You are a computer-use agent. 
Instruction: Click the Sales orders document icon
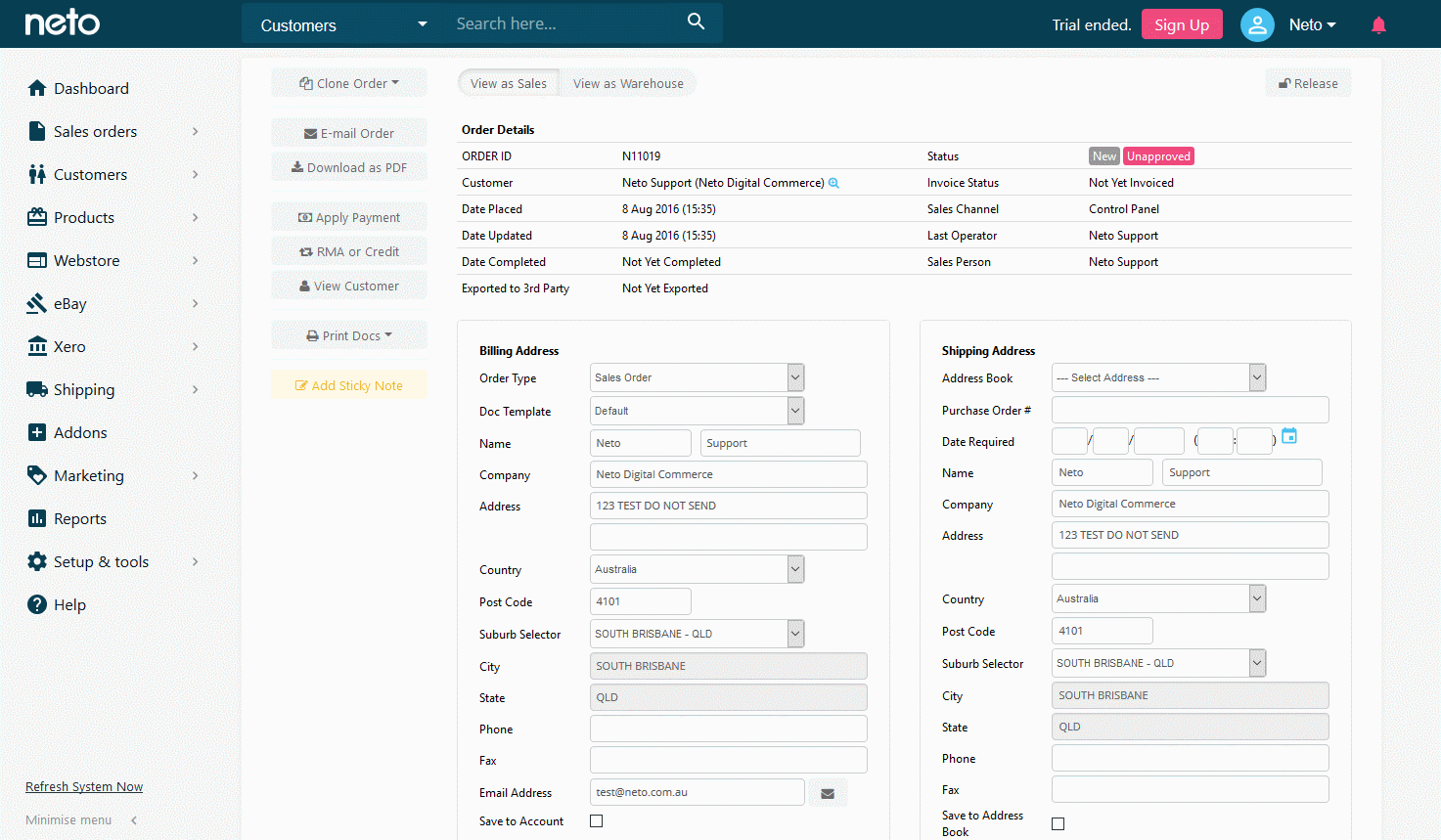click(x=37, y=131)
